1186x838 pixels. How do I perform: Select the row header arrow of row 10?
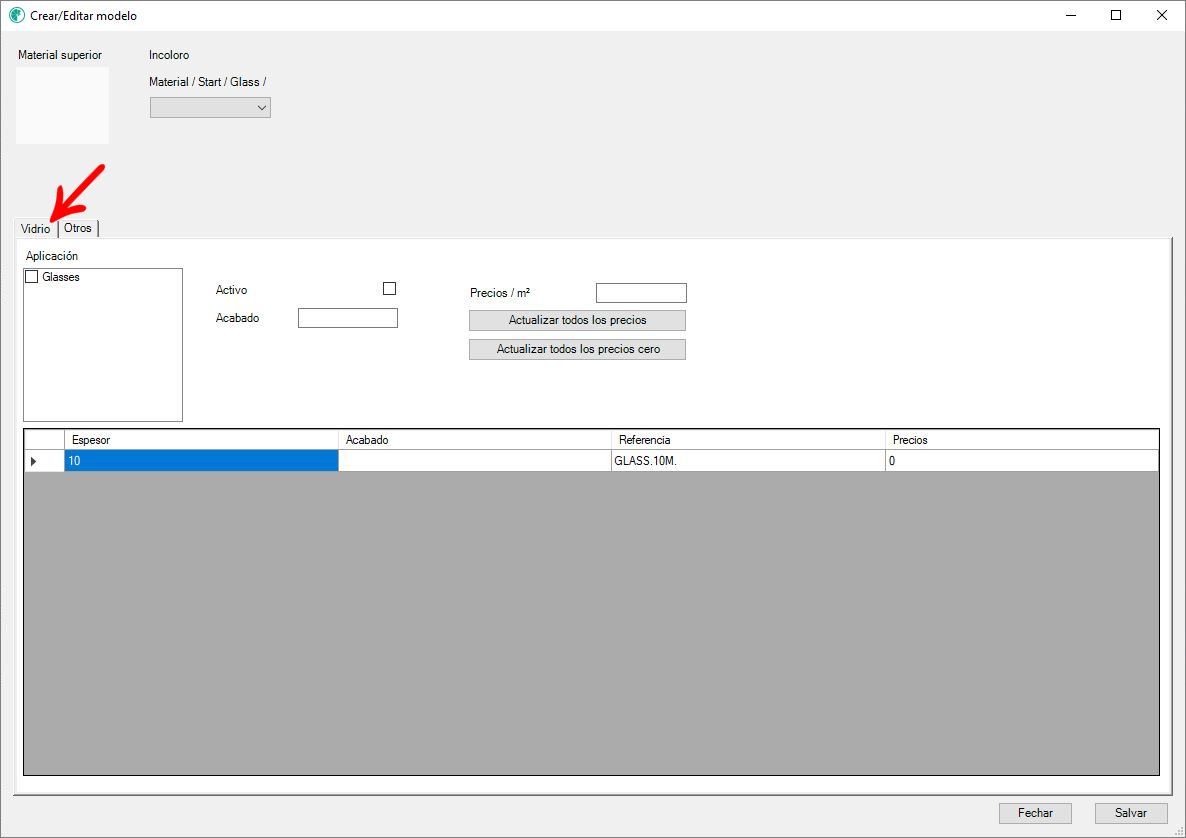coord(44,461)
